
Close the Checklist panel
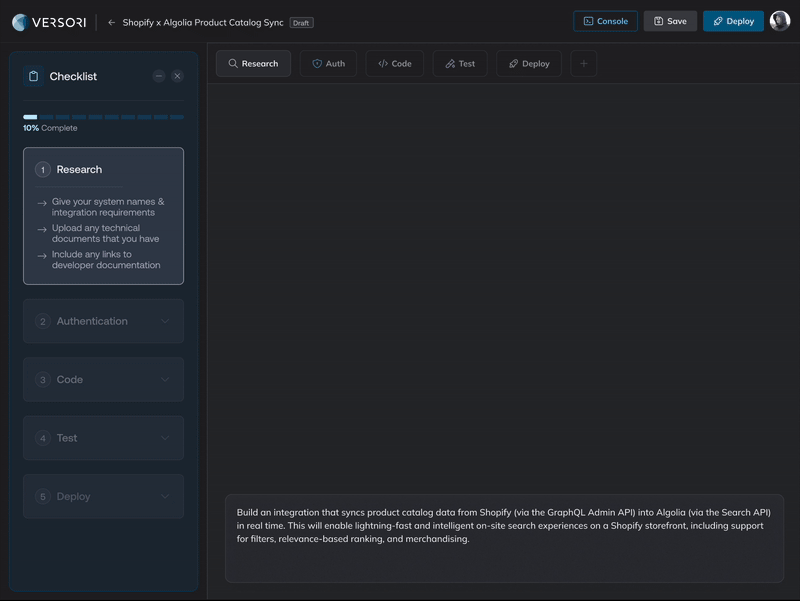(177, 77)
